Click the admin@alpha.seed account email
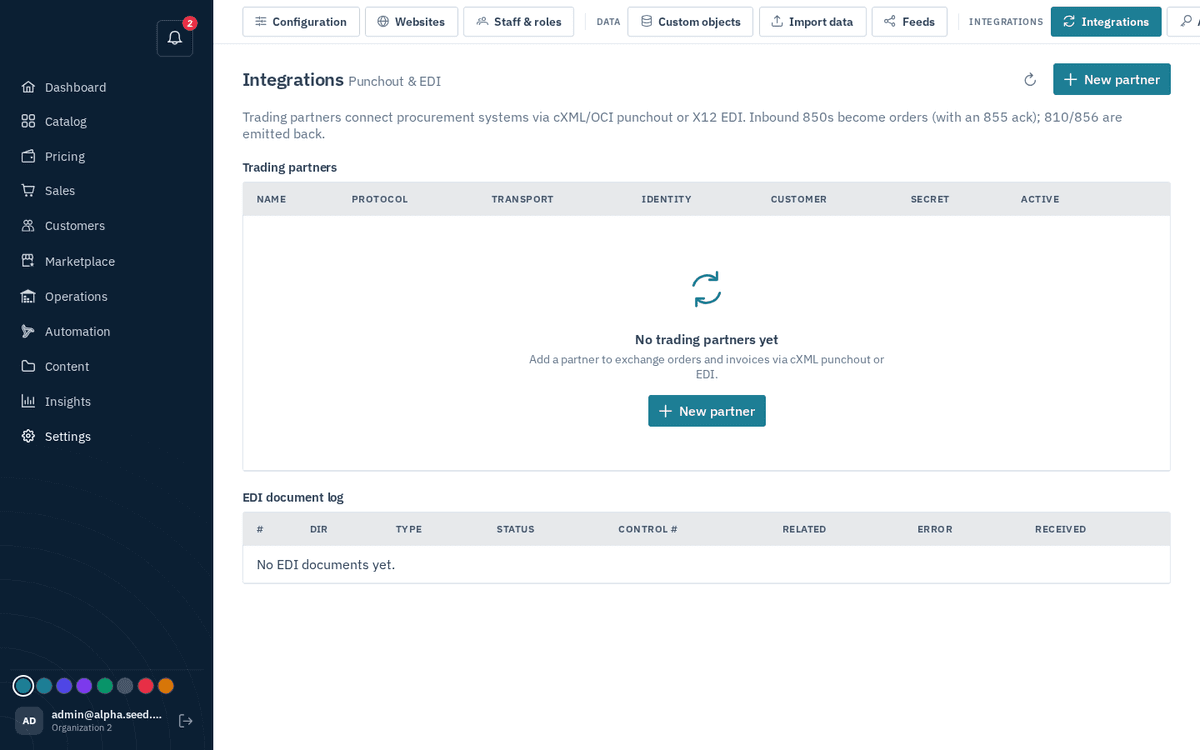Viewport: 1200px width, 750px height. click(x=107, y=715)
